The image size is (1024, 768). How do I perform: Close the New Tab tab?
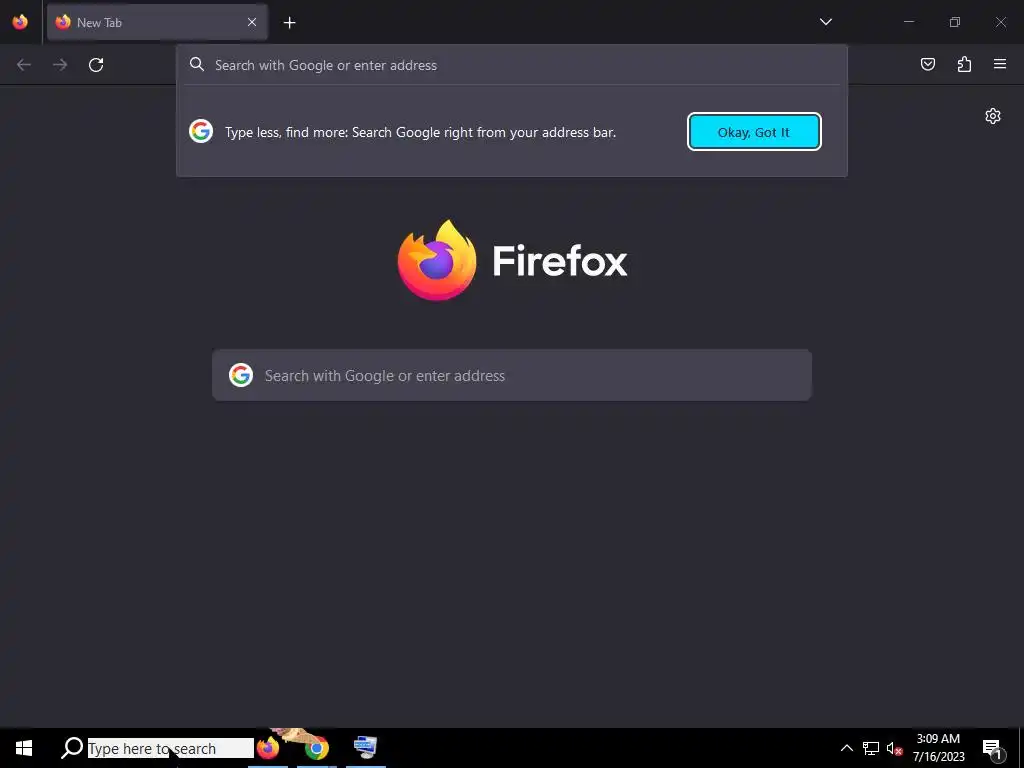click(251, 22)
